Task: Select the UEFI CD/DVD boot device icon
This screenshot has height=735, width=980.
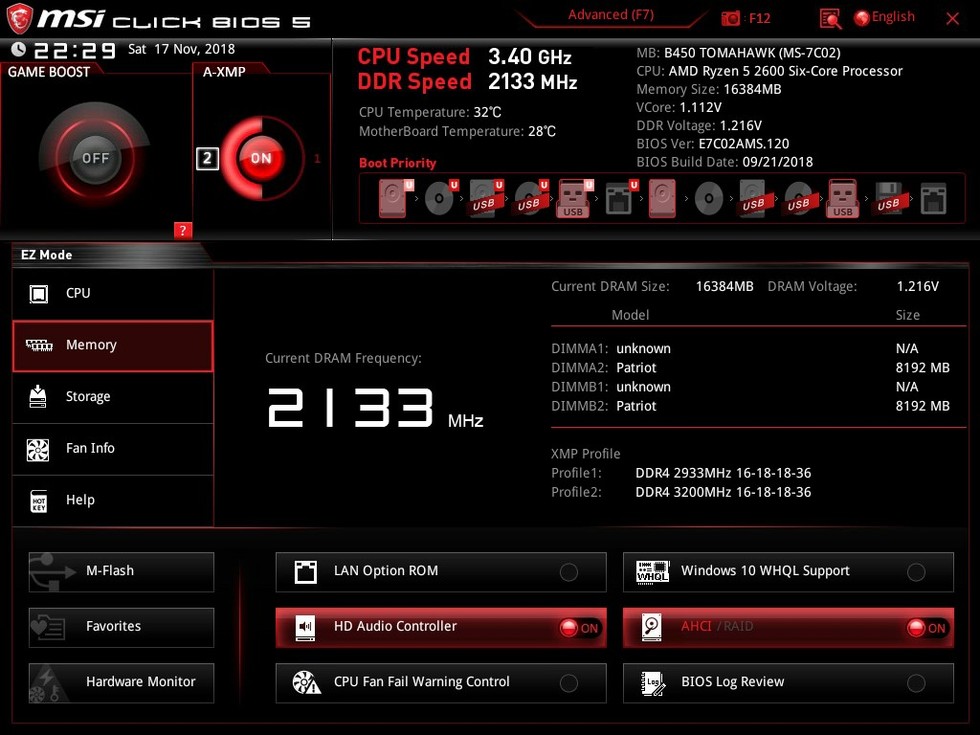Action: (x=441, y=198)
